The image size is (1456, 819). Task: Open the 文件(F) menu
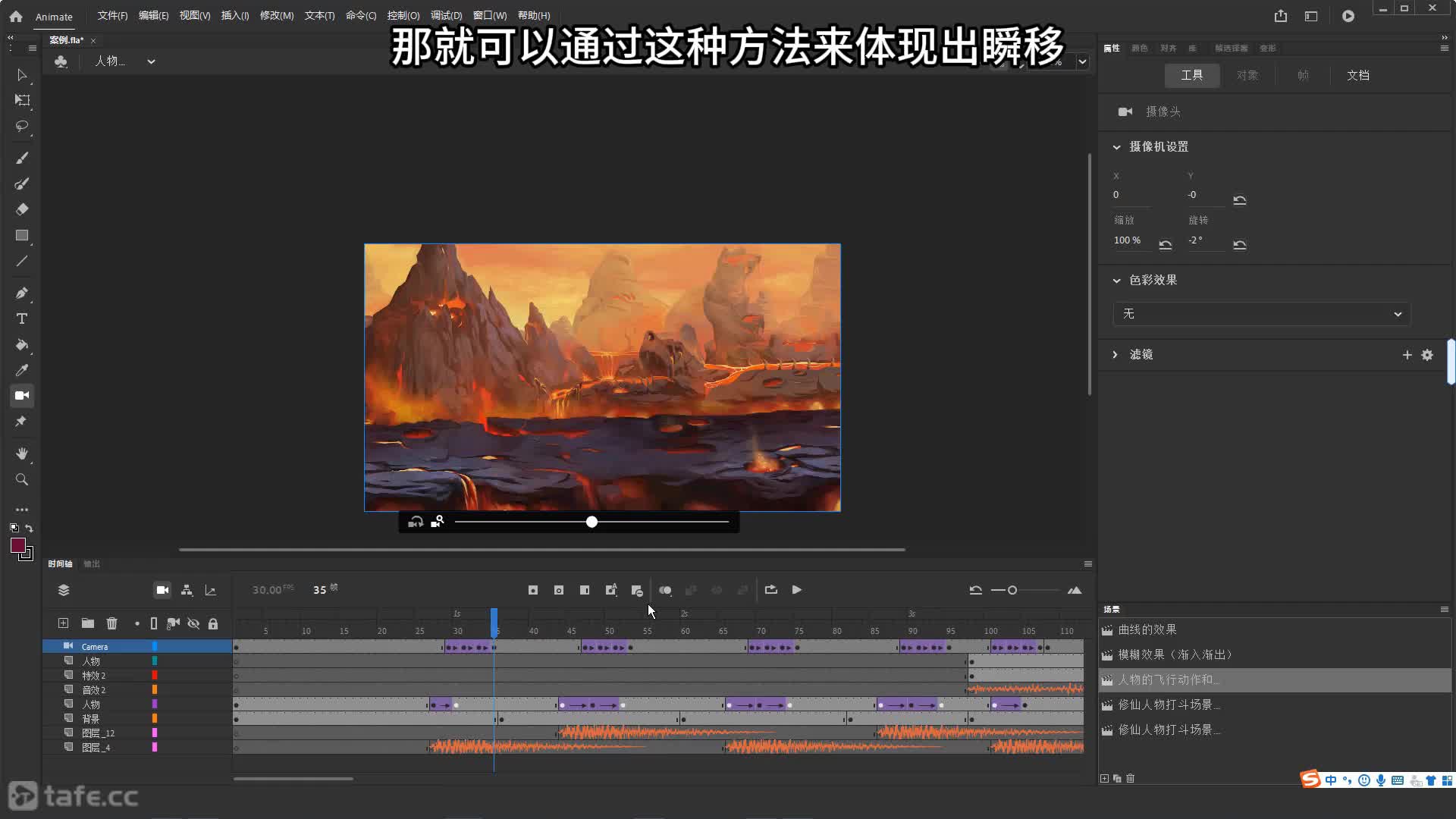(112, 16)
